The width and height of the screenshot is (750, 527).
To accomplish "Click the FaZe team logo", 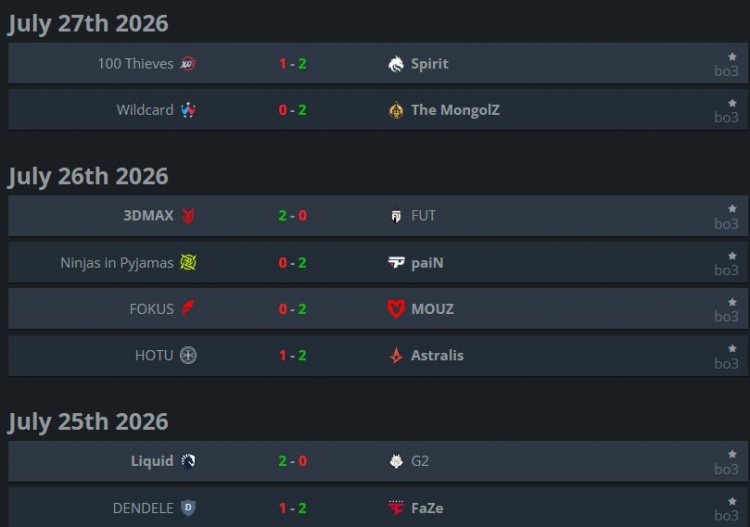I will click(x=396, y=508).
